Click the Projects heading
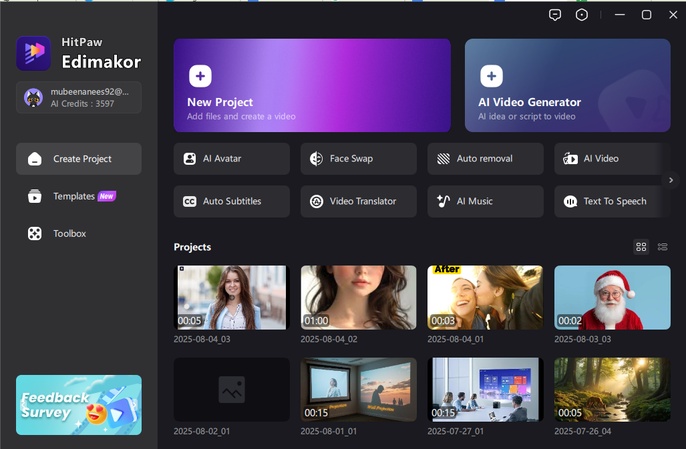 [x=192, y=247]
